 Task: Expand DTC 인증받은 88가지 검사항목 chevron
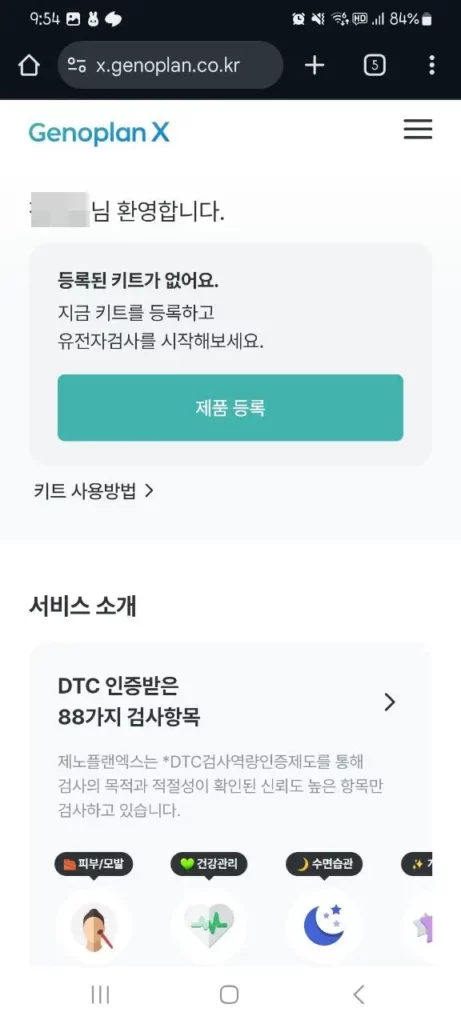pyautogui.click(x=390, y=702)
